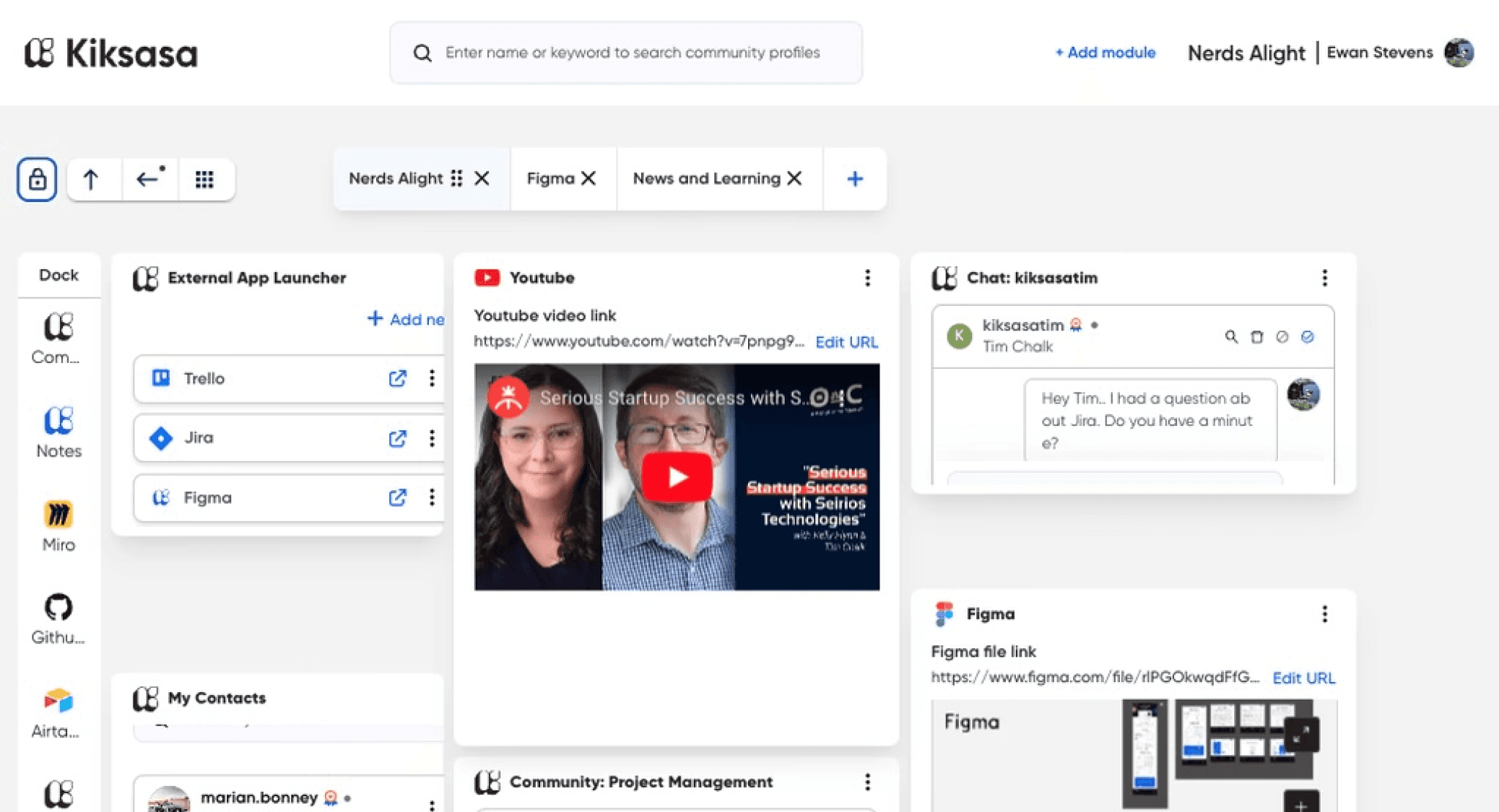Delete kiksasatim chat via trash icon

[x=1256, y=336]
